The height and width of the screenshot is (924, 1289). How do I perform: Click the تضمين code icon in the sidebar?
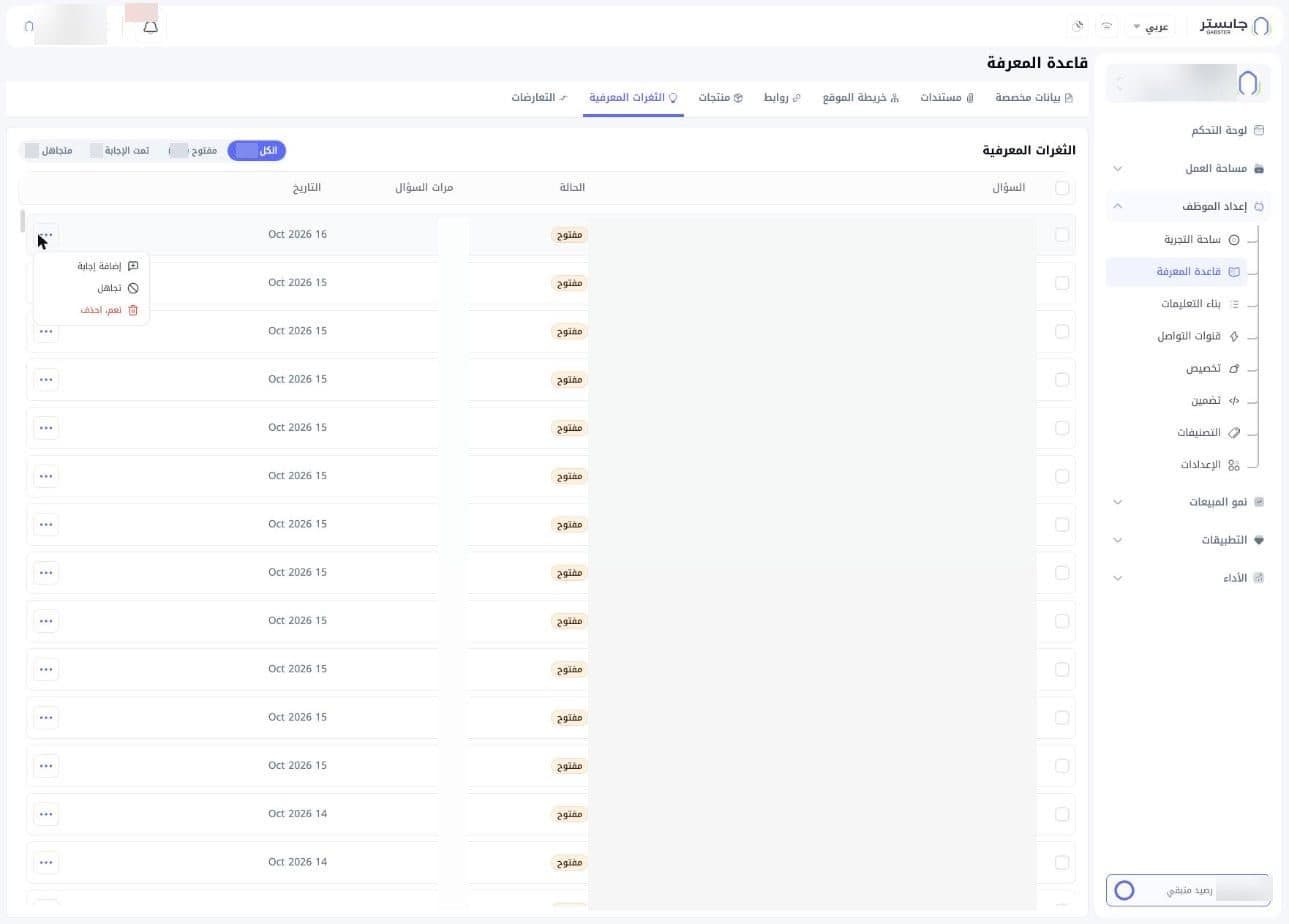click(x=1234, y=400)
